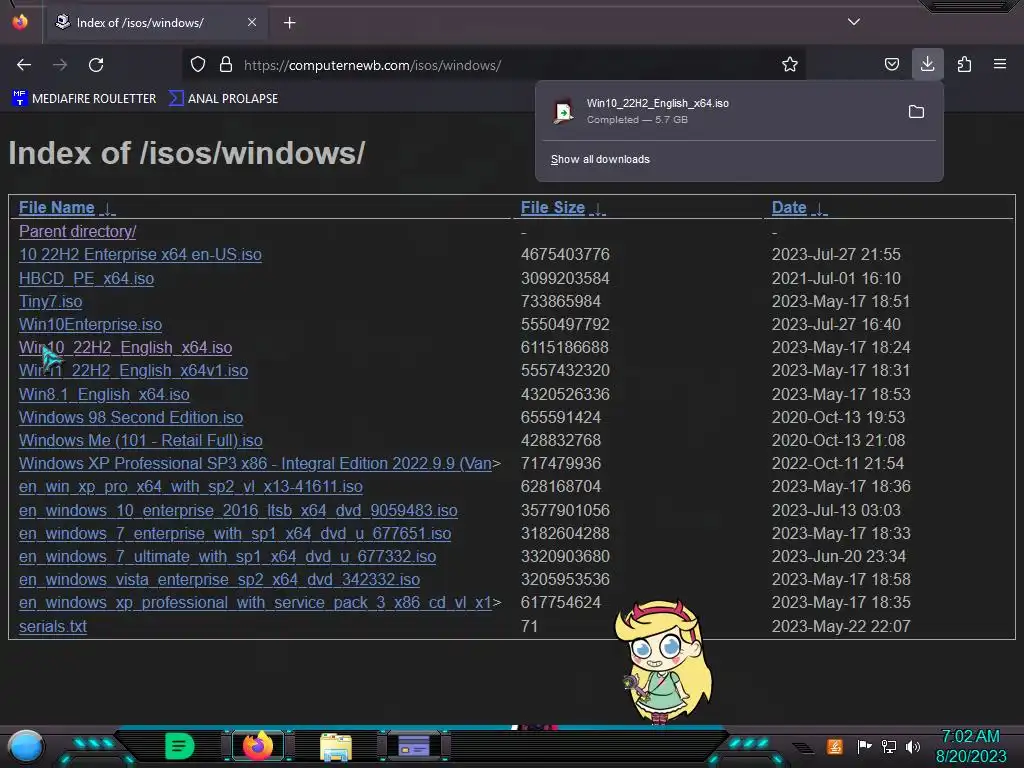Click Windows XP Professional SP3 Integral Edition link
The image size is (1024, 768).
click(255, 464)
